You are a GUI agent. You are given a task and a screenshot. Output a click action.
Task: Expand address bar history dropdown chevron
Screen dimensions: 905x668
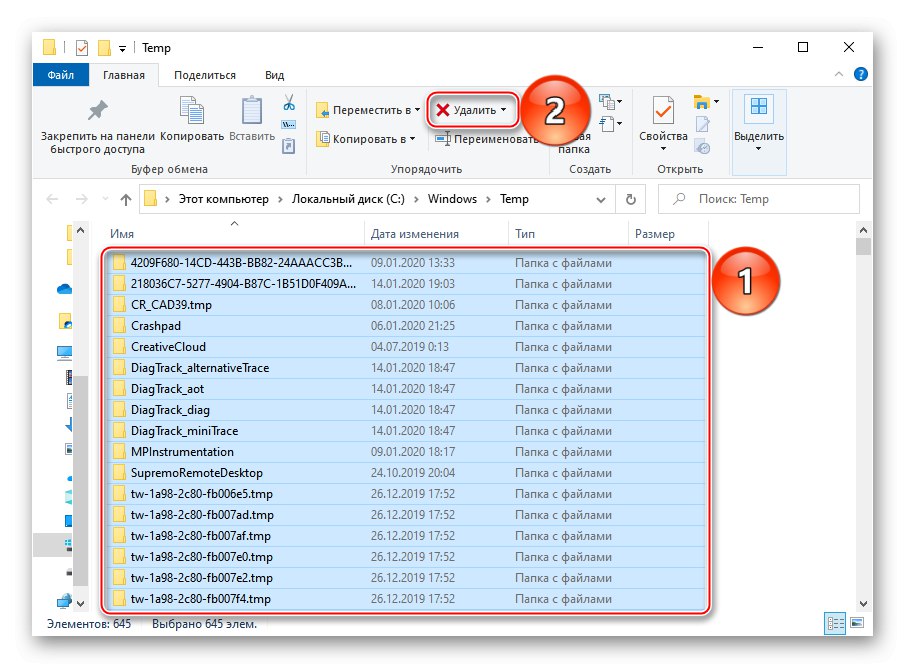pyautogui.click(x=601, y=200)
